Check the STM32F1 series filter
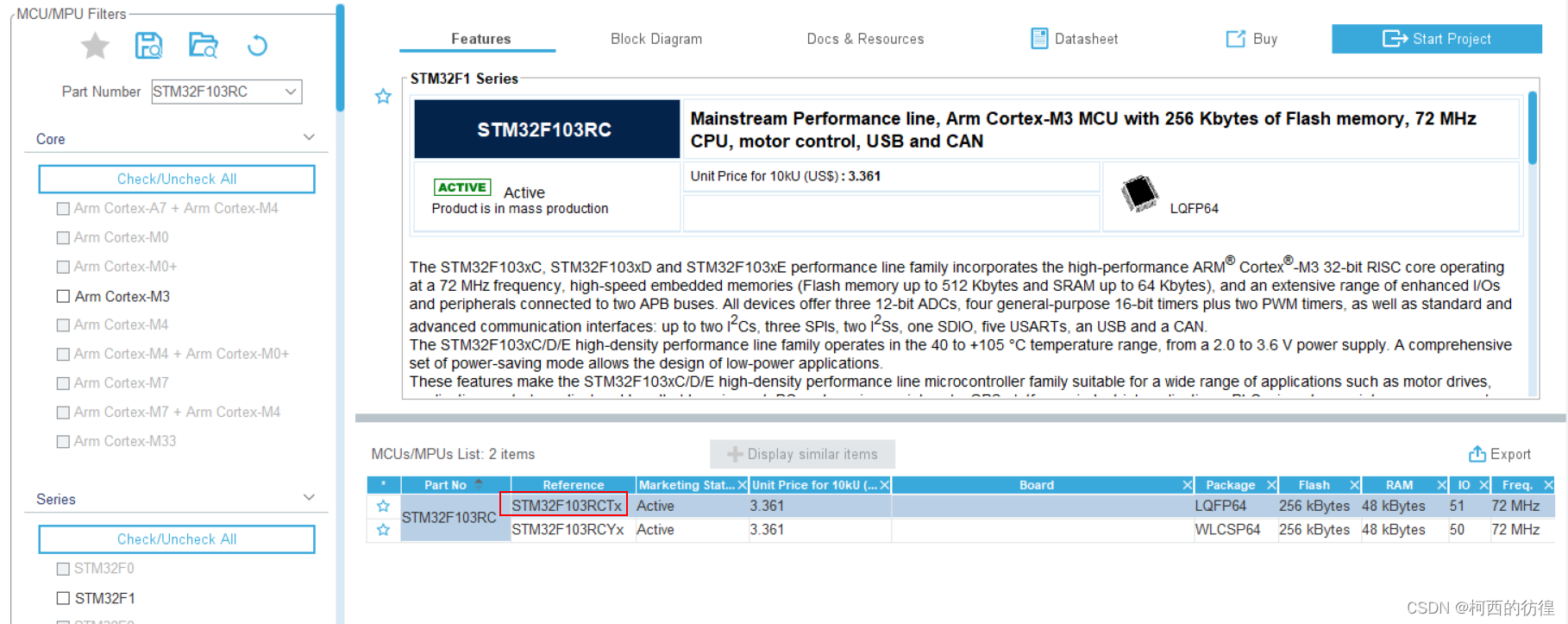Image resolution: width=1568 pixels, height=624 pixels. (x=63, y=598)
